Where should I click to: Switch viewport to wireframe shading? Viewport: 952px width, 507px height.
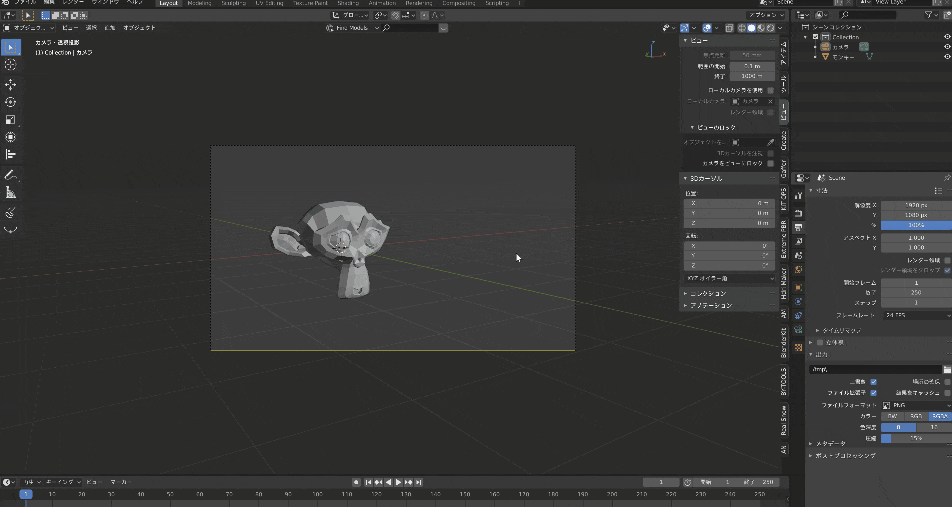pyautogui.click(x=742, y=28)
